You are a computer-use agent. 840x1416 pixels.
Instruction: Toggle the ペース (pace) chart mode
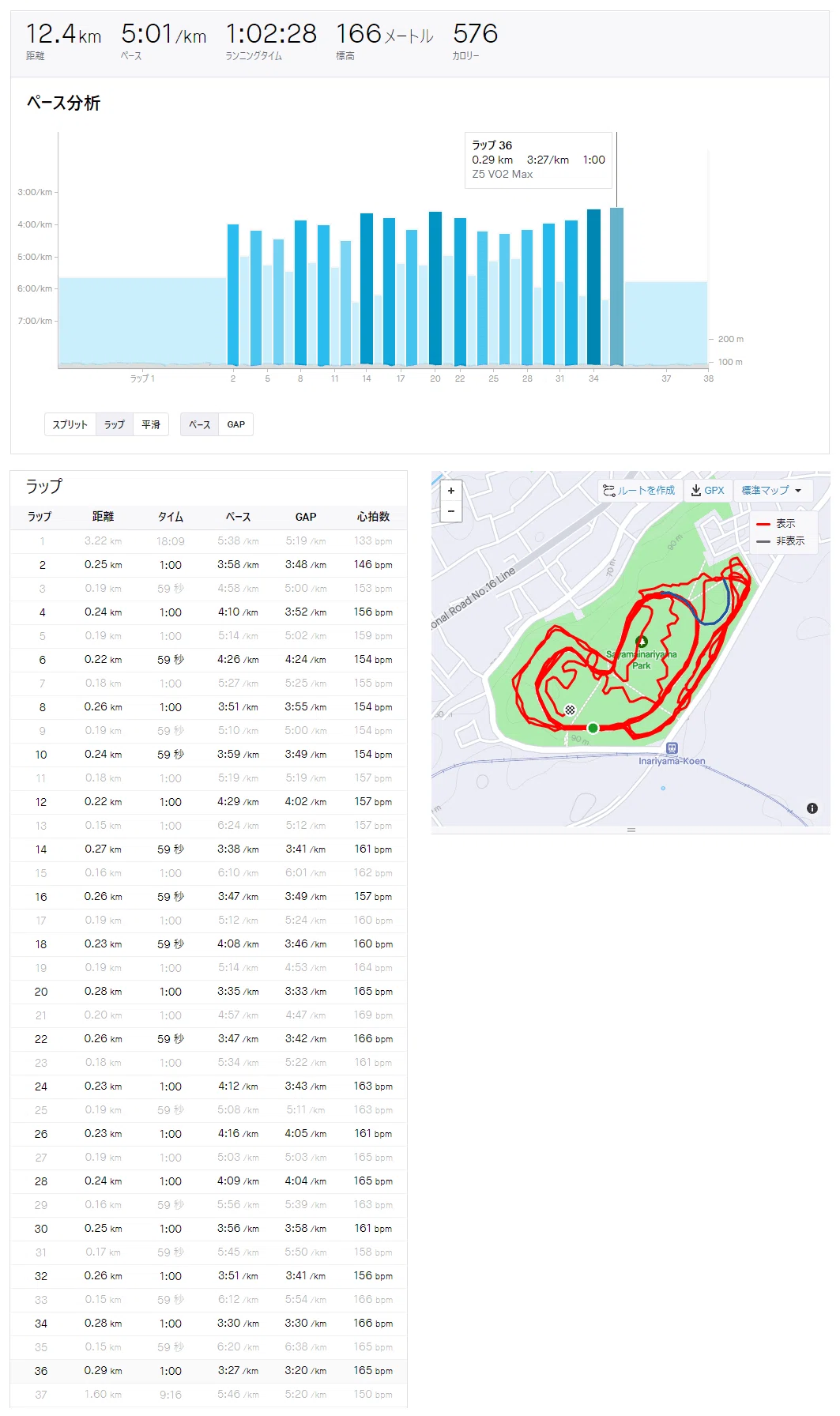click(199, 424)
